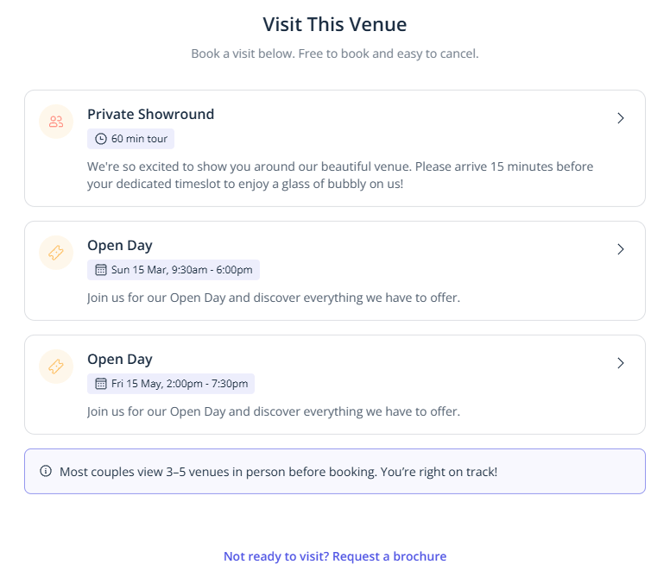Click the Request a brochure link

pos(335,556)
